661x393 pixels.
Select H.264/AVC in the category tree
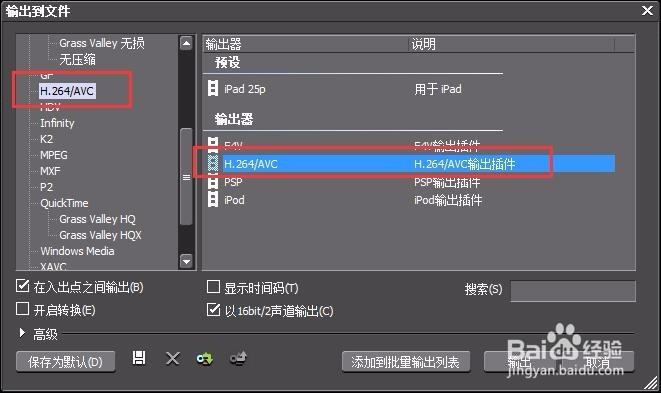[x=67, y=91]
